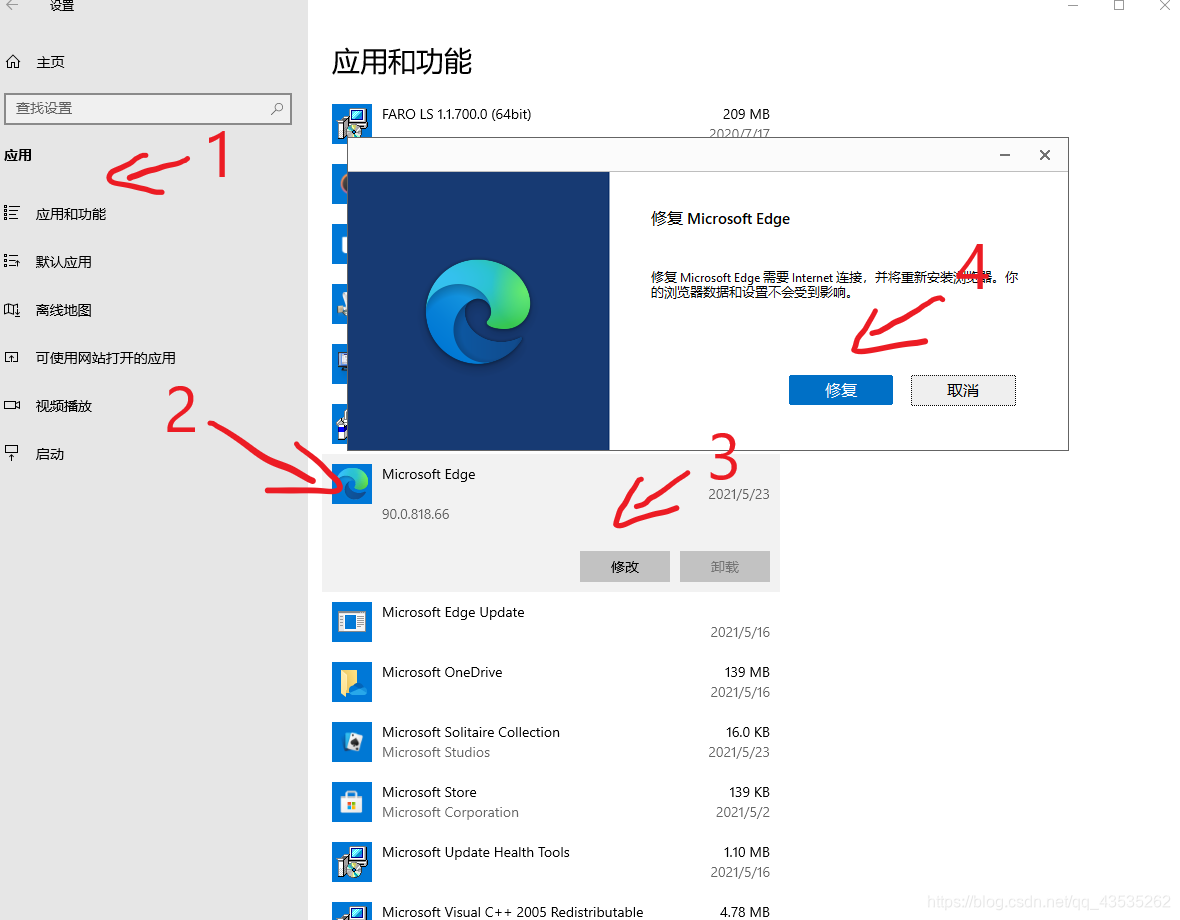Minimize the Edge repair dialog
This screenshot has width=1180, height=920.
(x=1005, y=155)
